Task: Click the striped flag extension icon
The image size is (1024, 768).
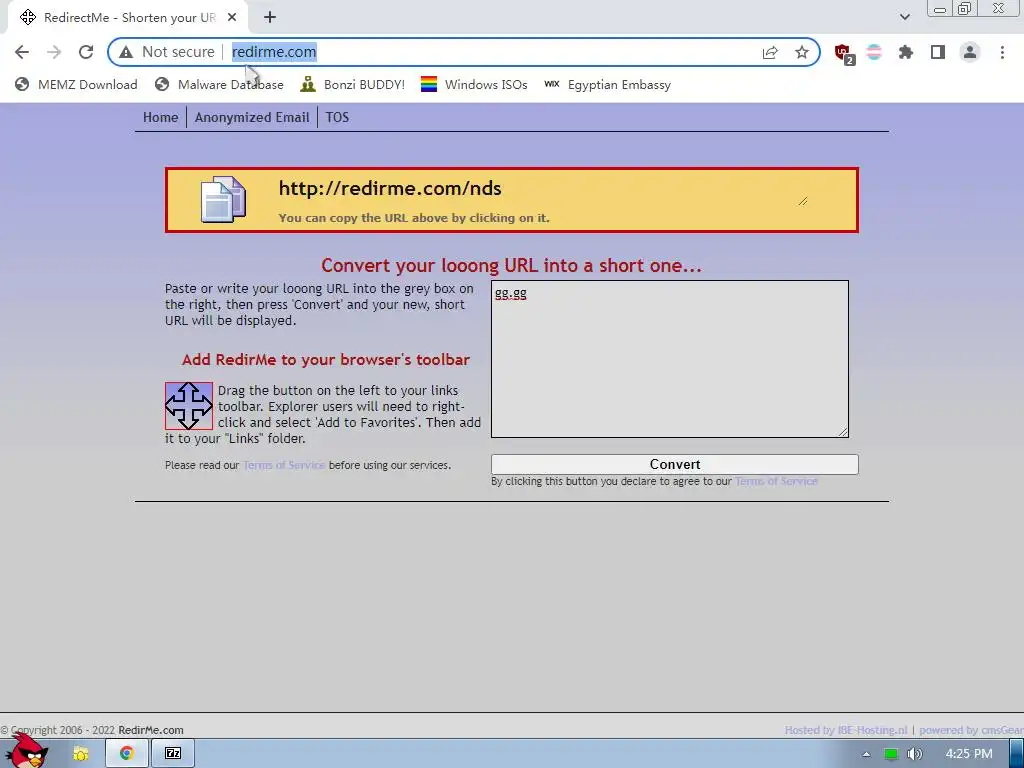Action: coord(874,52)
